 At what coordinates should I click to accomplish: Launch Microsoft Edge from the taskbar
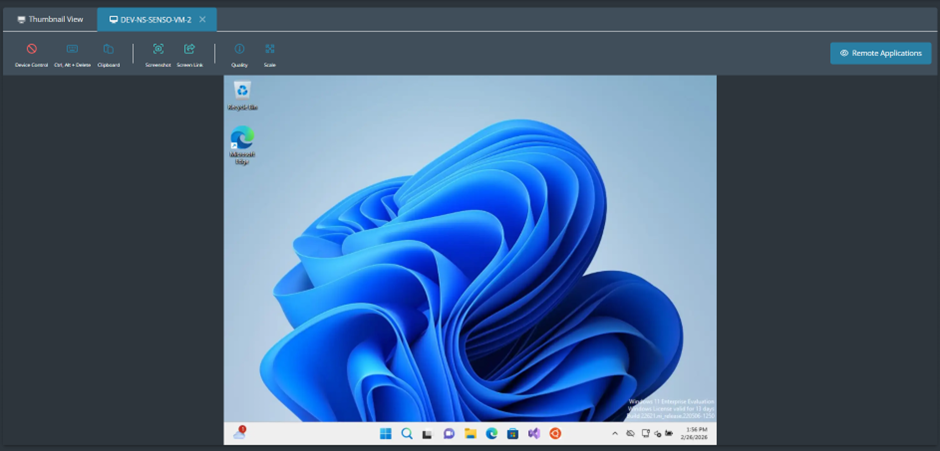pos(492,434)
